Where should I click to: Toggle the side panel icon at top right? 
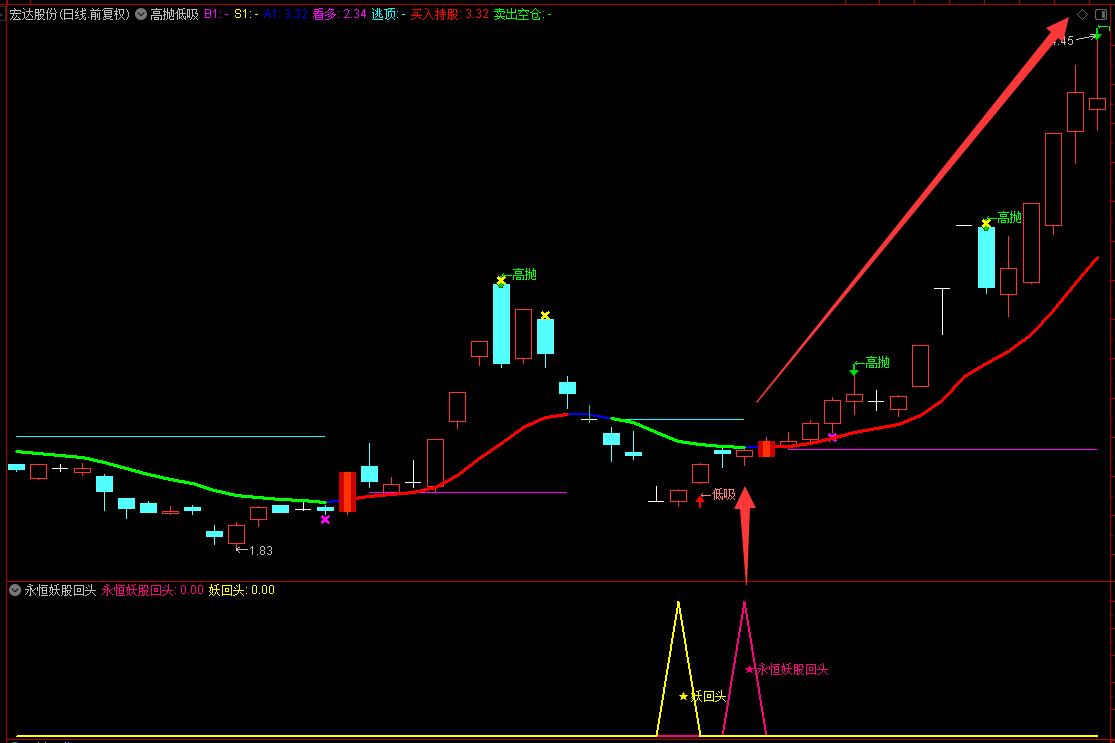click(x=1103, y=14)
